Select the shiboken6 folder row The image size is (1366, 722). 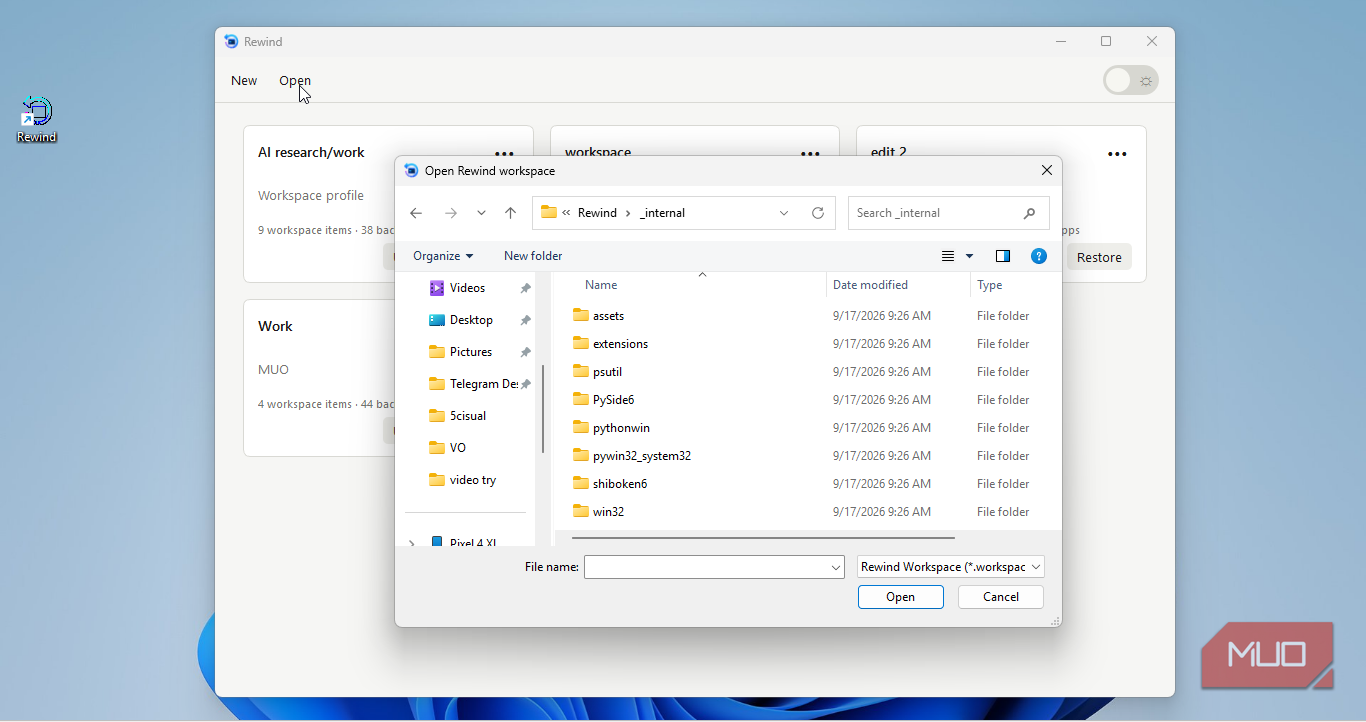point(807,484)
